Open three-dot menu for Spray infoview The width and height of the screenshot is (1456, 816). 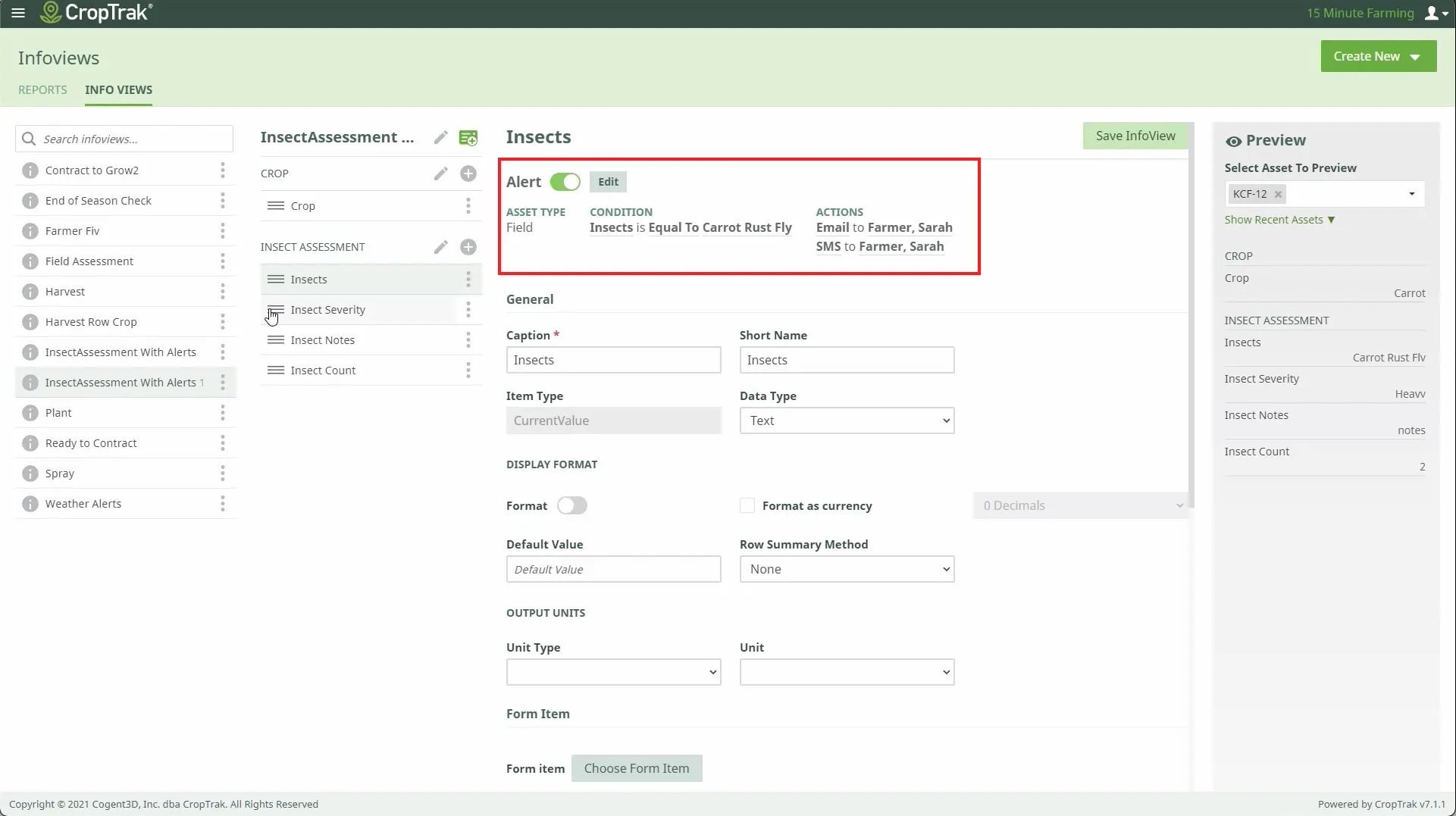point(223,474)
